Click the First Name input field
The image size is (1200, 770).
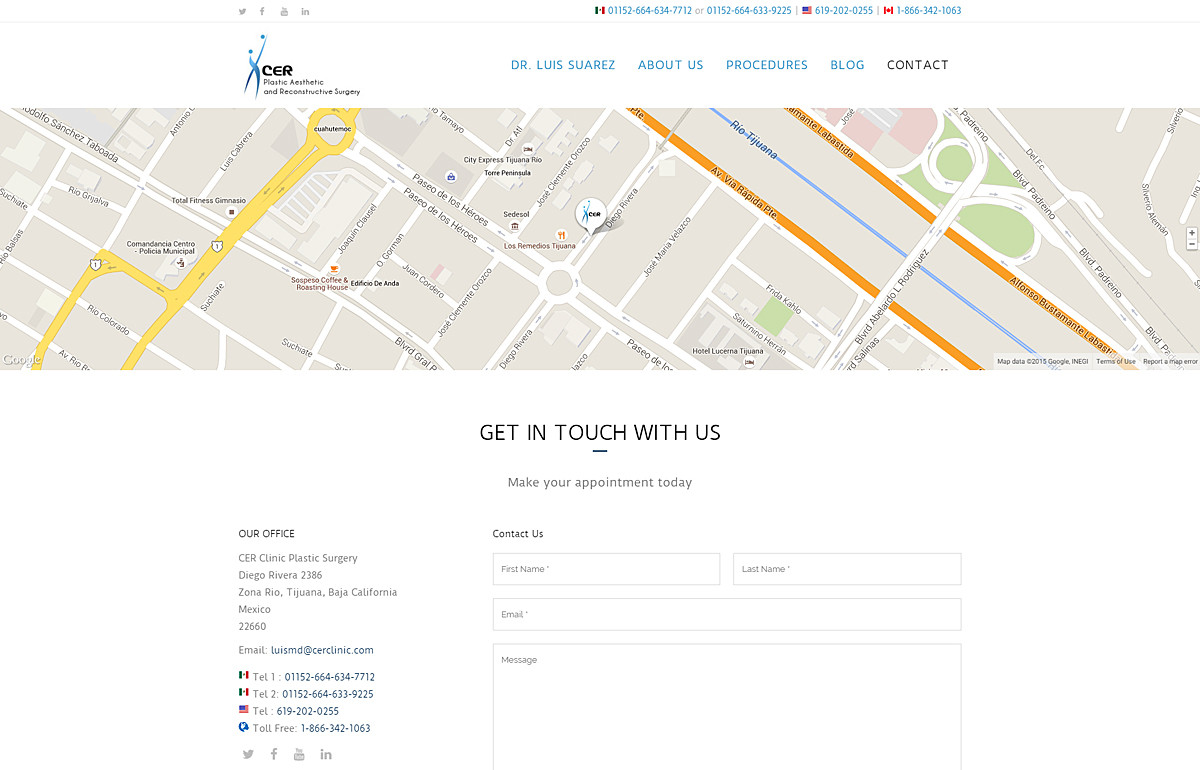click(606, 569)
